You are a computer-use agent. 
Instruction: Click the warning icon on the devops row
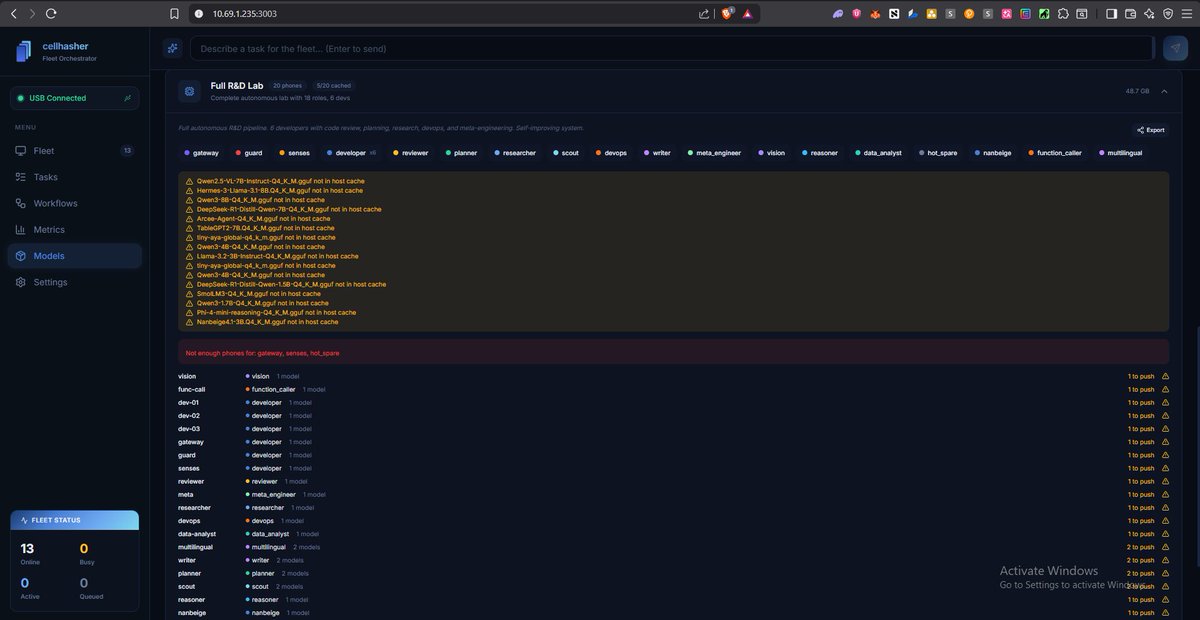click(1165, 521)
